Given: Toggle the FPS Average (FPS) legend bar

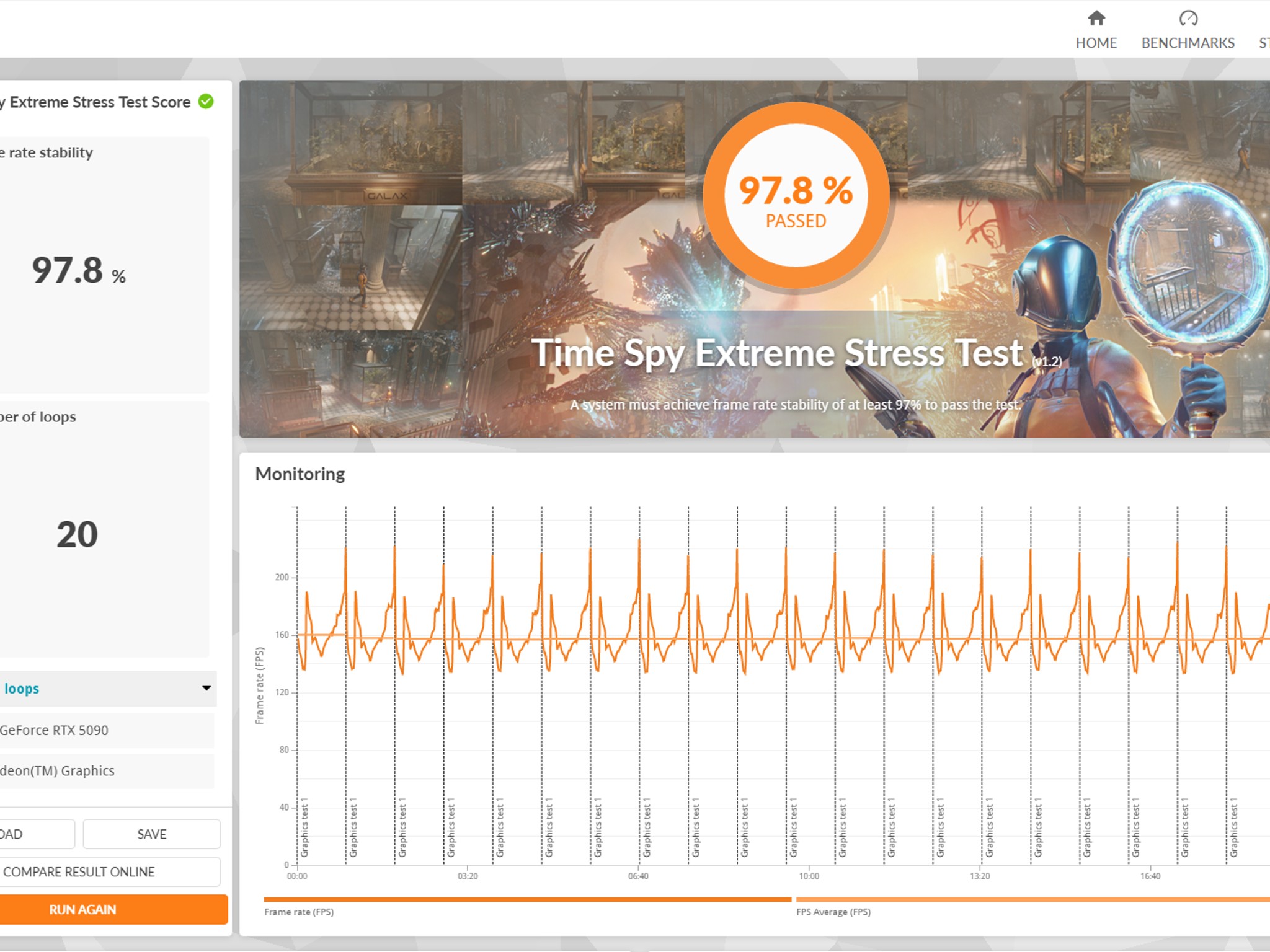Looking at the screenshot, I should point(1033,899).
